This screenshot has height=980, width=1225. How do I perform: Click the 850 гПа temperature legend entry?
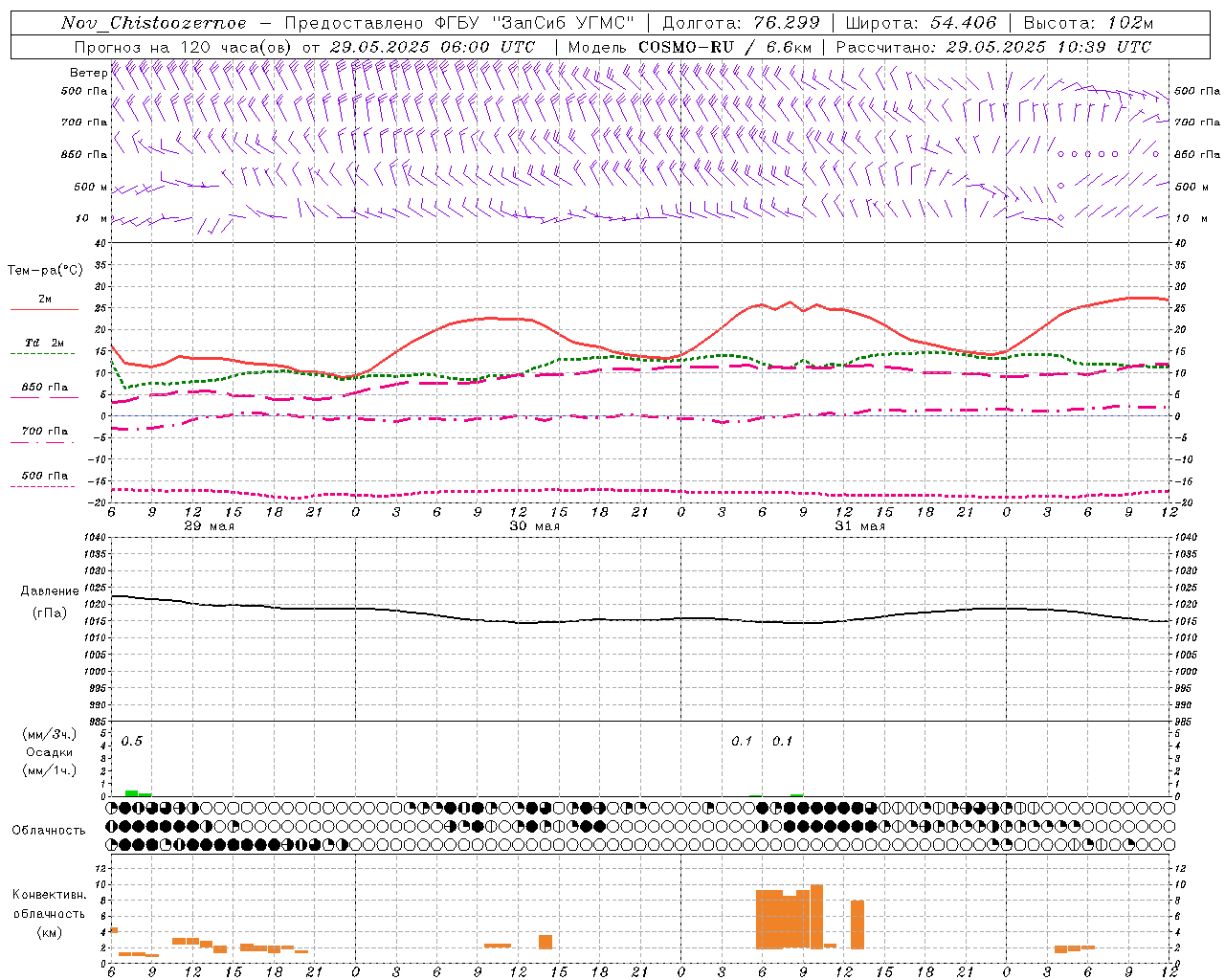click(45, 388)
